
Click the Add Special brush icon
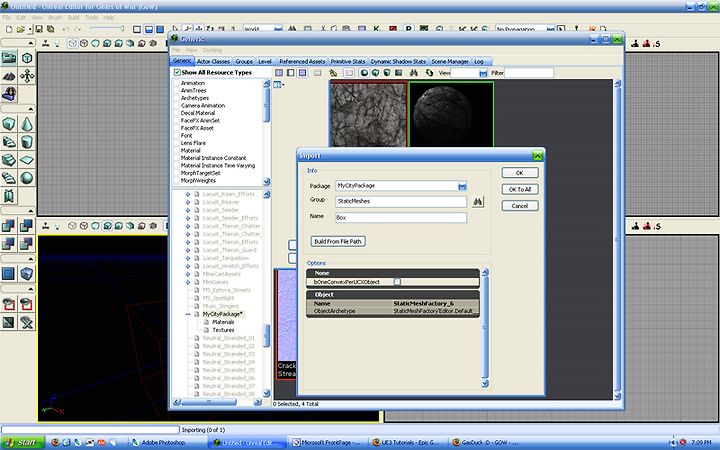click(x=9, y=274)
